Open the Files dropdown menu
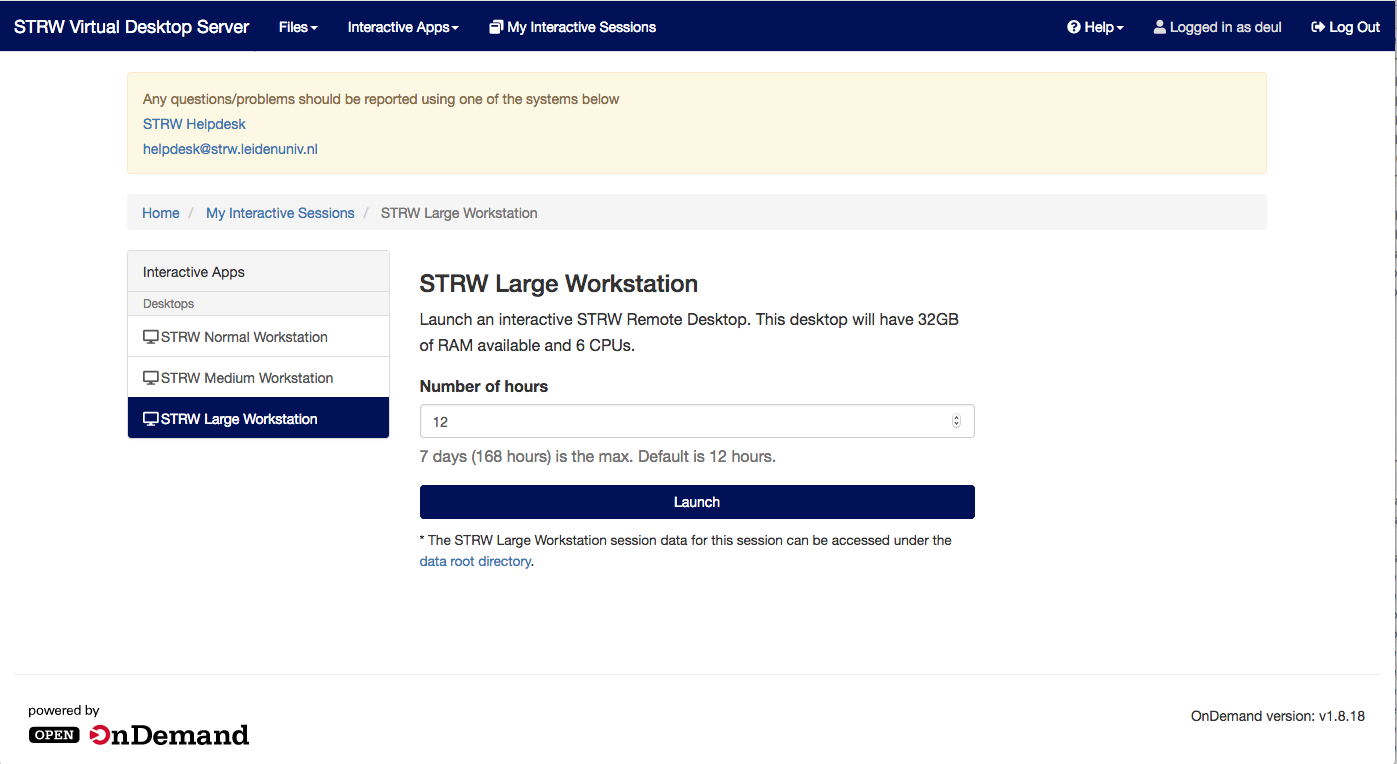1397x764 pixels. 298,27
